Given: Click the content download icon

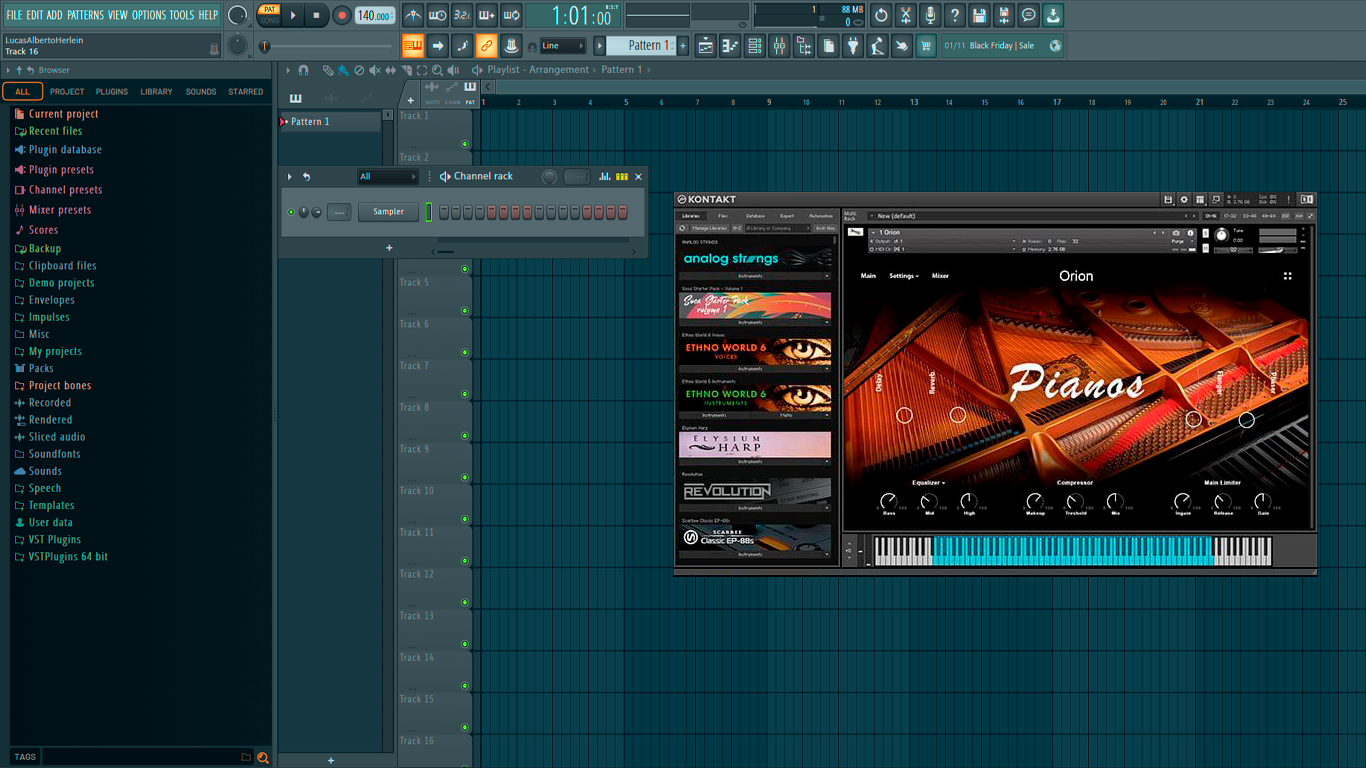Looking at the screenshot, I should click(x=1053, y=15).
